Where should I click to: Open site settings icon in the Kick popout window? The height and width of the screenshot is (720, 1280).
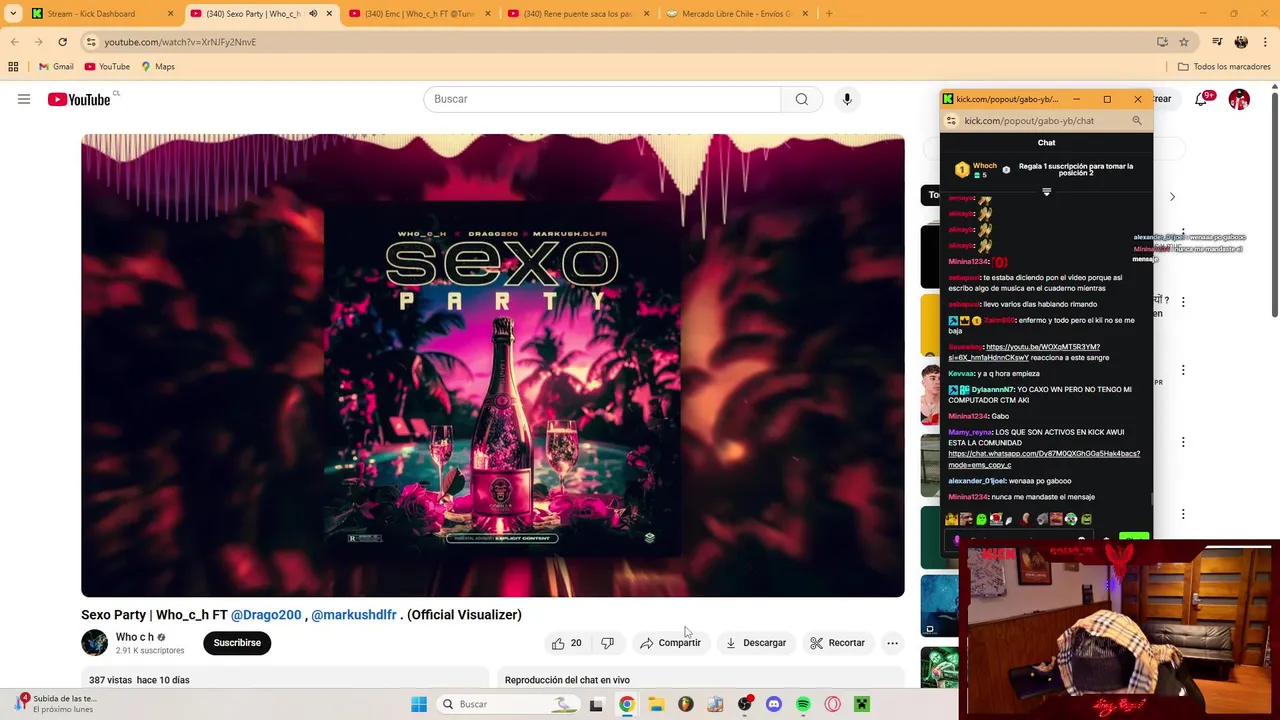point(951,121)
